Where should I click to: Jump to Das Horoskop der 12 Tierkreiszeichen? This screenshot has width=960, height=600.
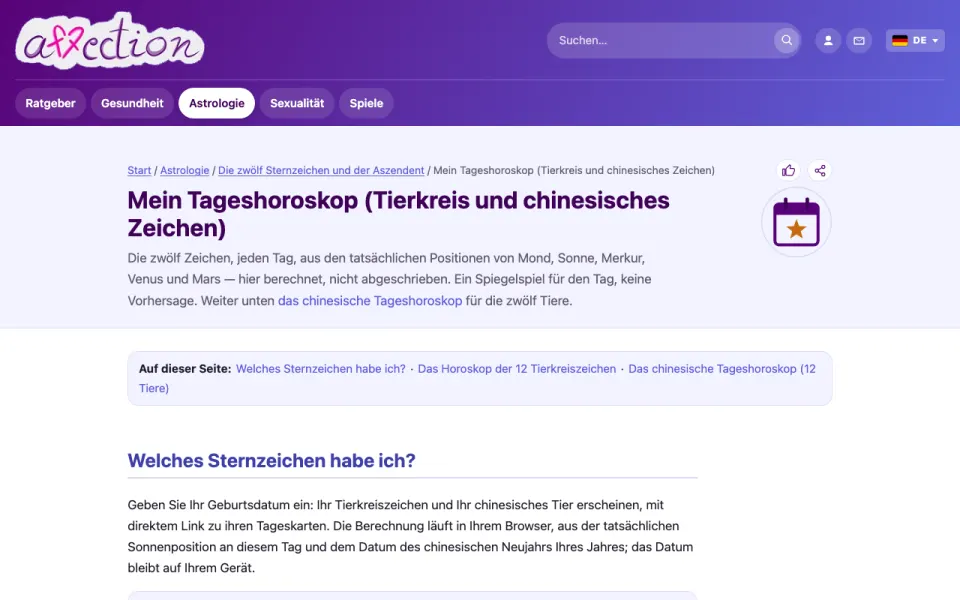pos(517,369)
